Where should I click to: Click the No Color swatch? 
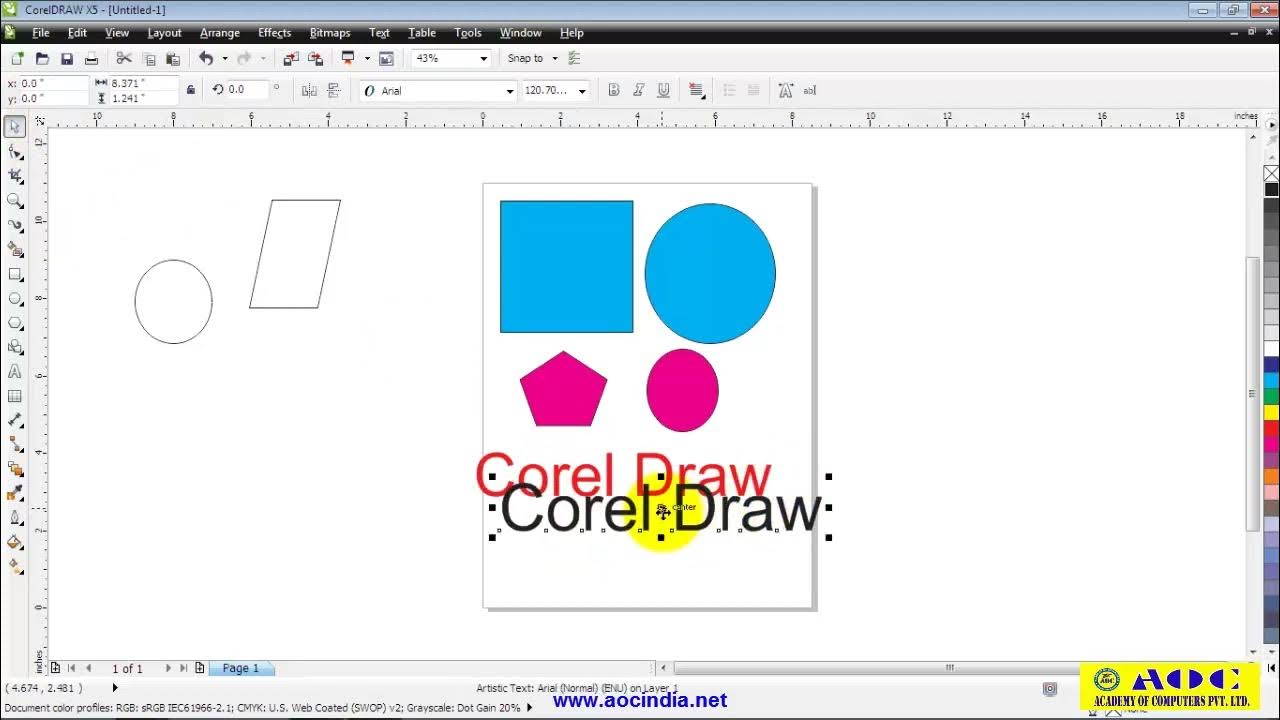[1271, 174]
